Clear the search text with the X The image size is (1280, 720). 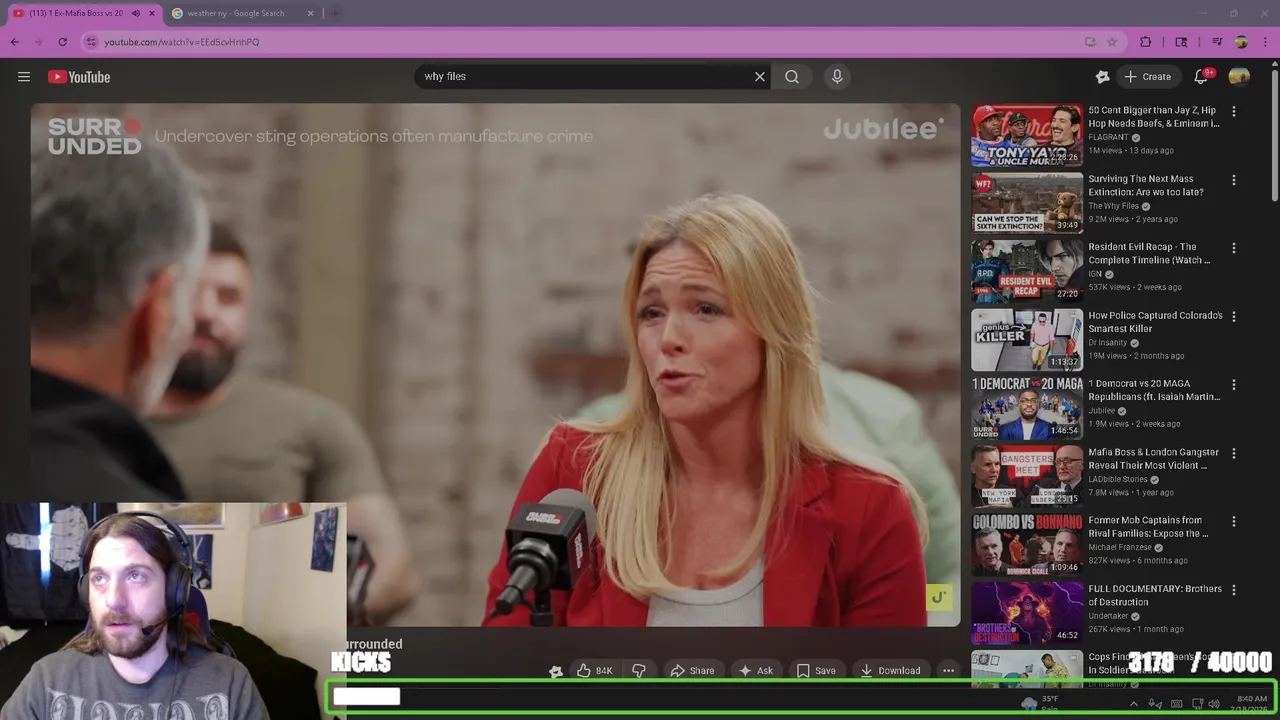760,76
